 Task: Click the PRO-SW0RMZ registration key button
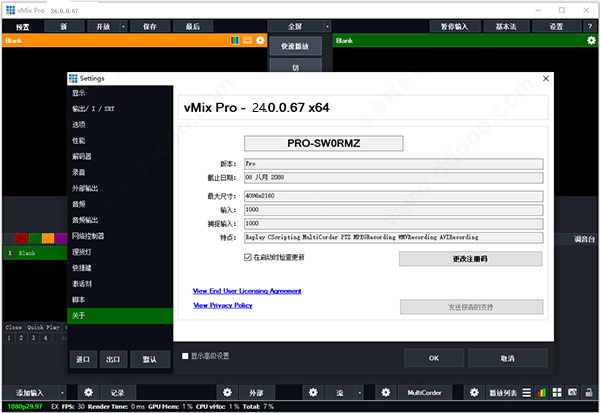tap(323, 143)
